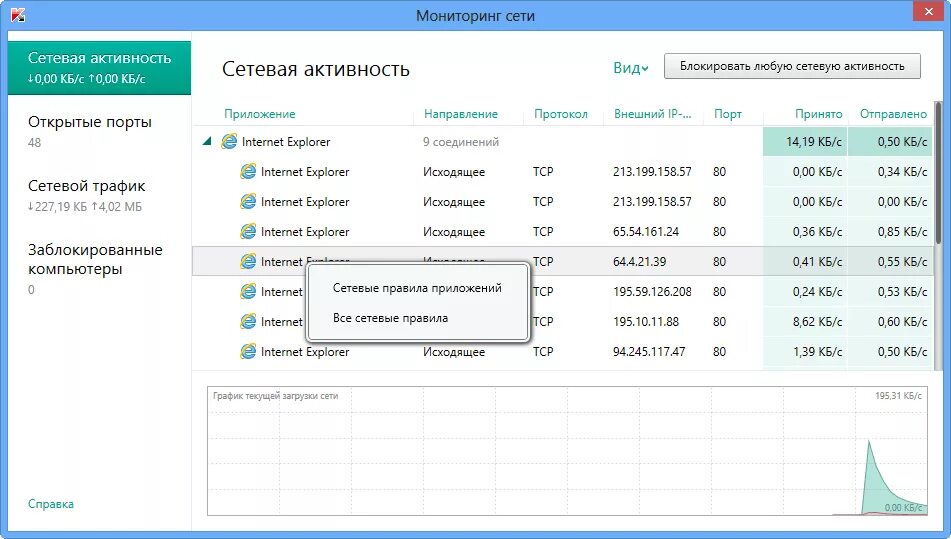951x539 pixels.
Task: Click TCP in the 195.10.11.88 row
Action: 543,321
